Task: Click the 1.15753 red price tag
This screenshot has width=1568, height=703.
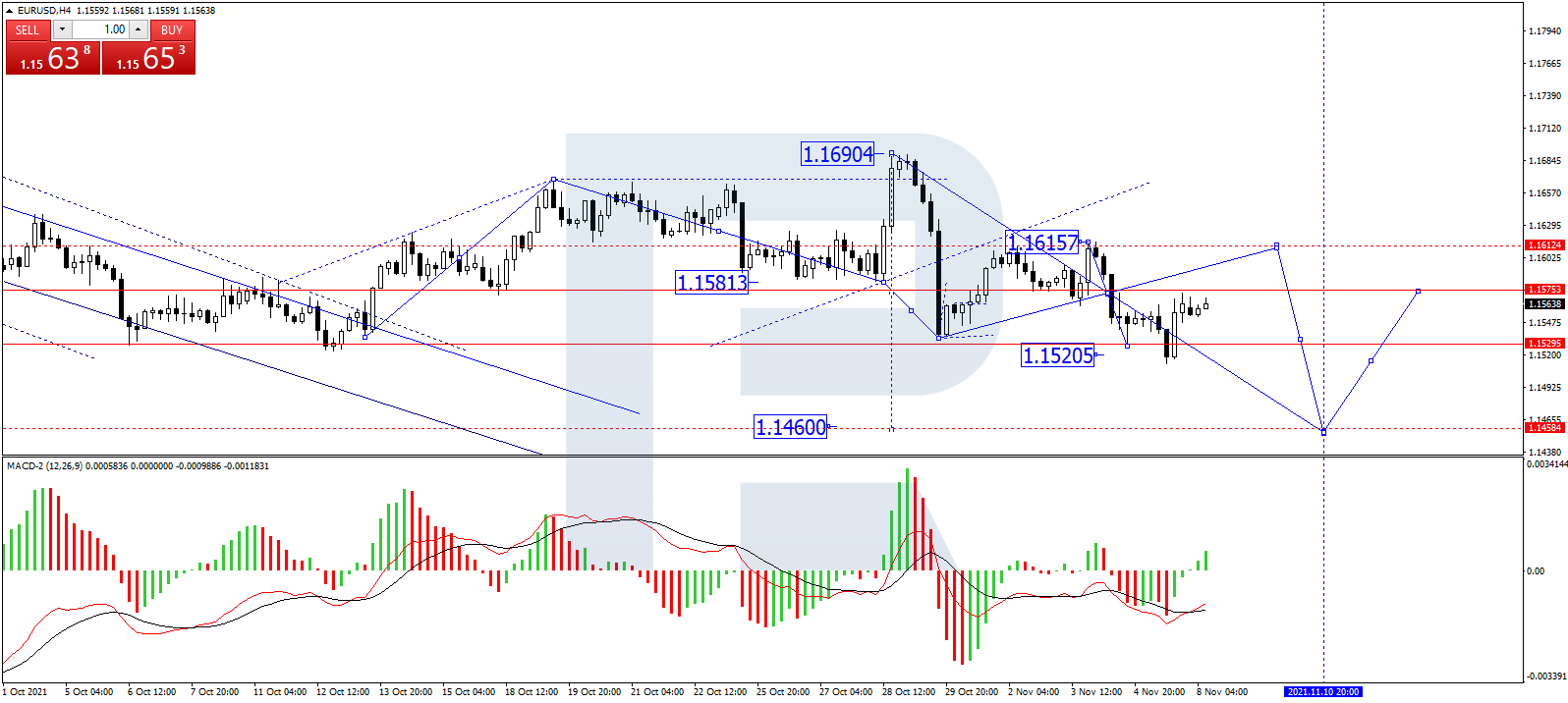Action: [1543, 290]
